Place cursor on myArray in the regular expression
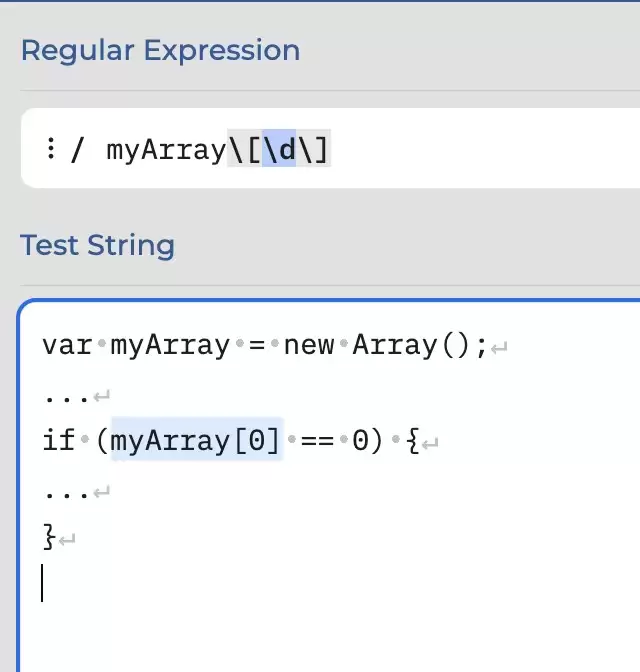The image size is (640, 672). point(166,150)
